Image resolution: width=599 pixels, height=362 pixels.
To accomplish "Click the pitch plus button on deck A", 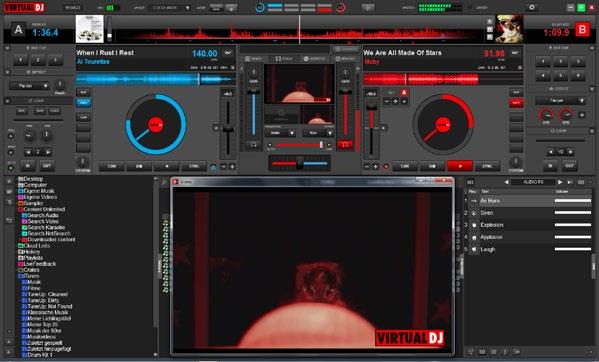I will click(x=232, y=166).
